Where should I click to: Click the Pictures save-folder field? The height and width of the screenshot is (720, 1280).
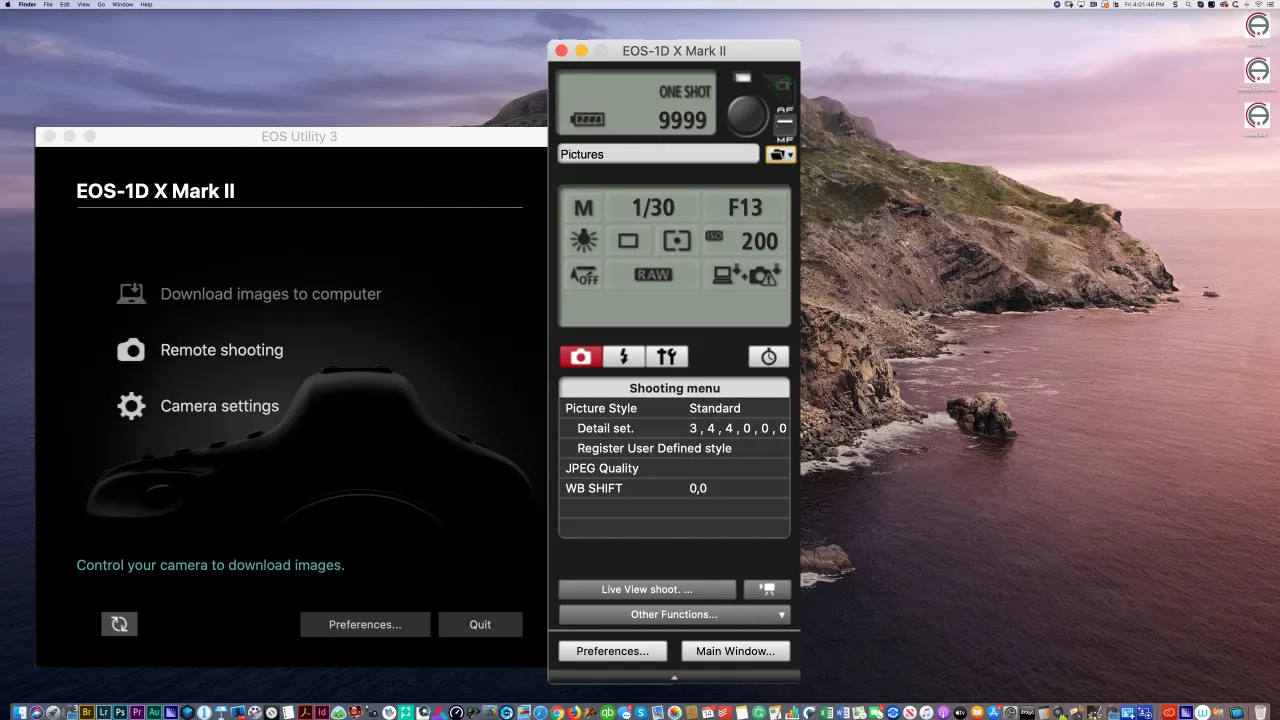pos(658,154)
